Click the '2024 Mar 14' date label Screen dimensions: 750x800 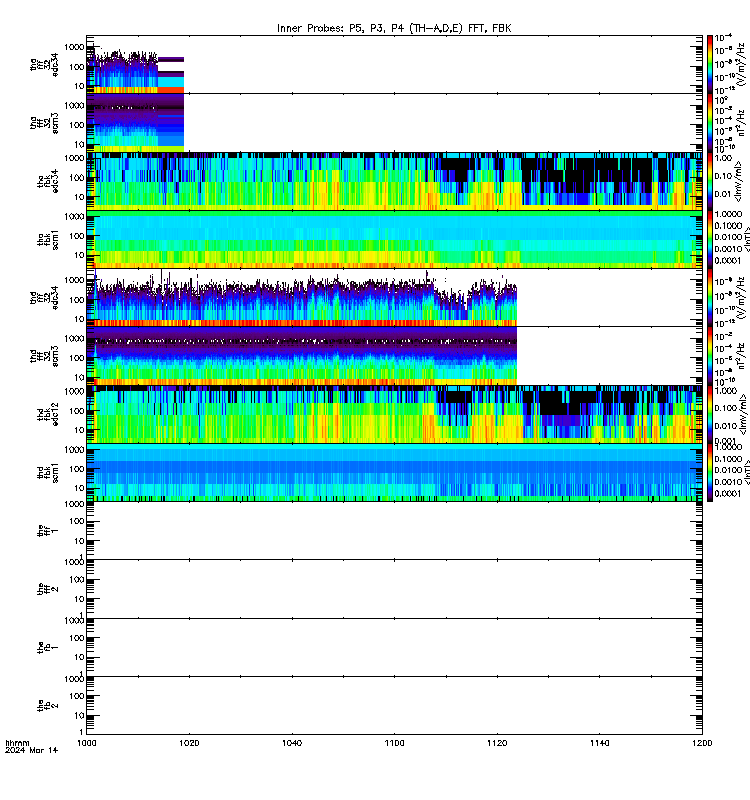32,750
